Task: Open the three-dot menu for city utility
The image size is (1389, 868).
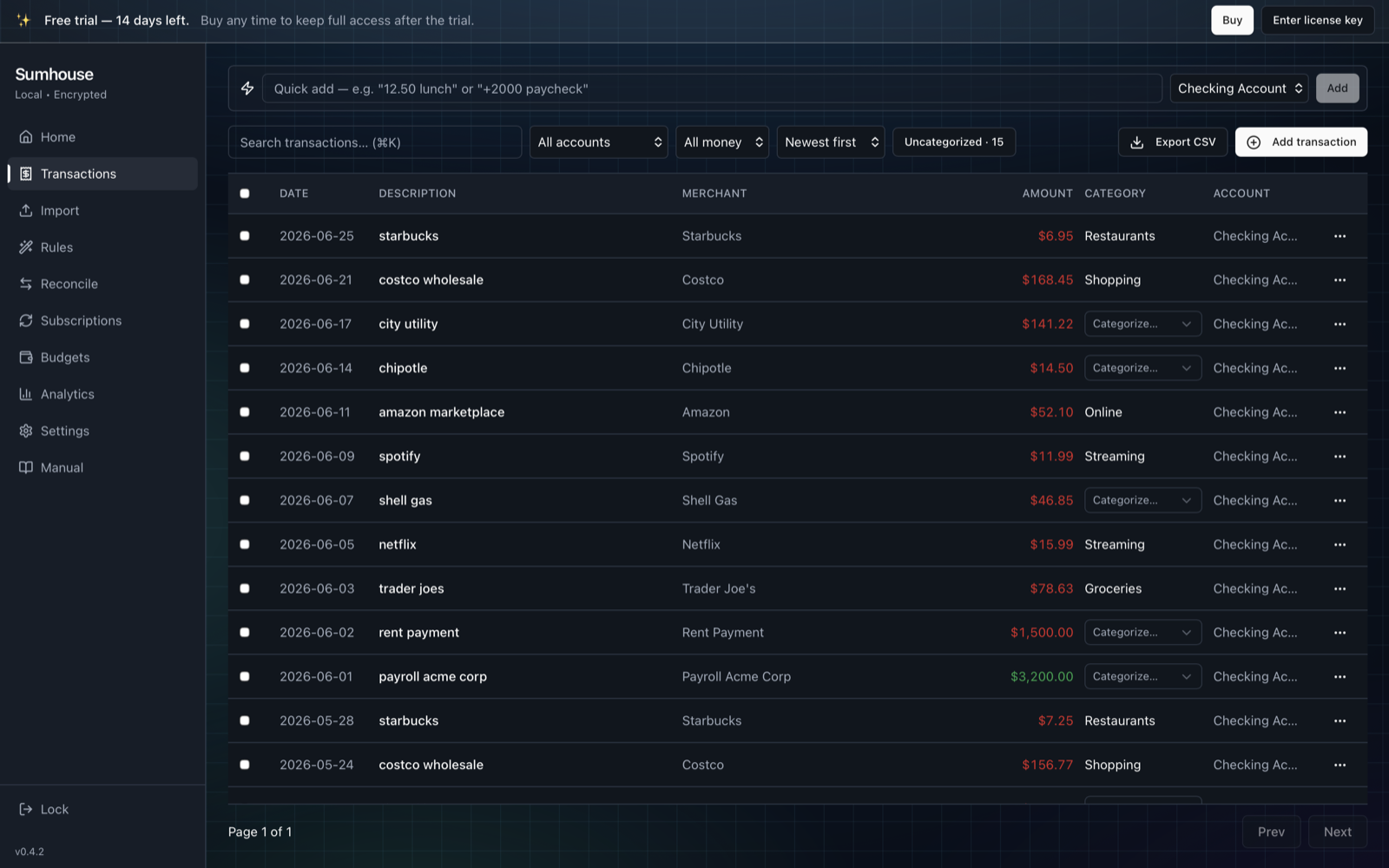Action: 1340,324
